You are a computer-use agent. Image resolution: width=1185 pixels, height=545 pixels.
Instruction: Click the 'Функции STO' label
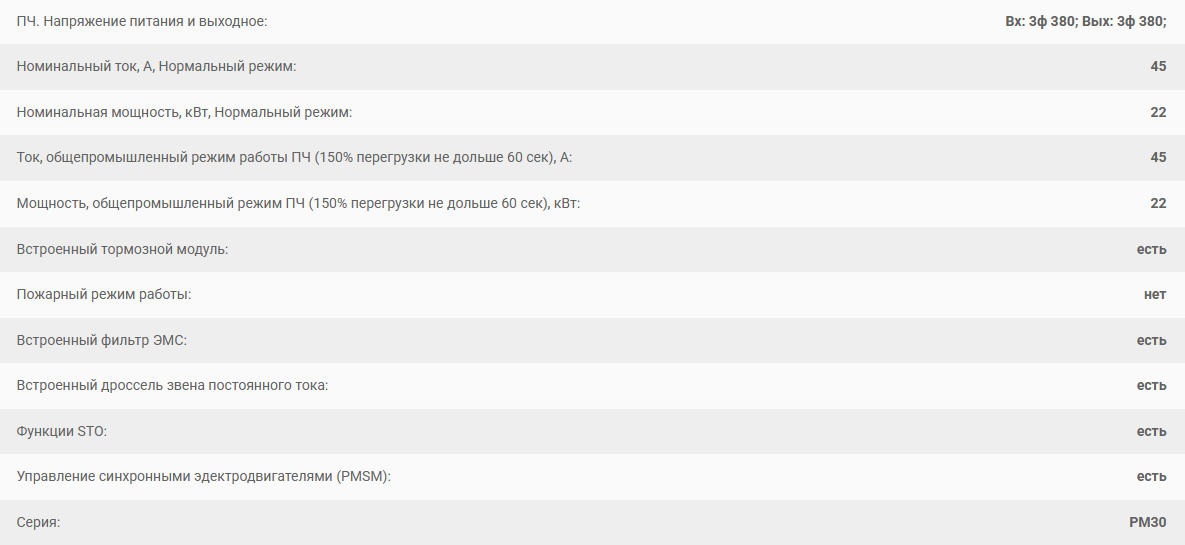tap(62, 431)
